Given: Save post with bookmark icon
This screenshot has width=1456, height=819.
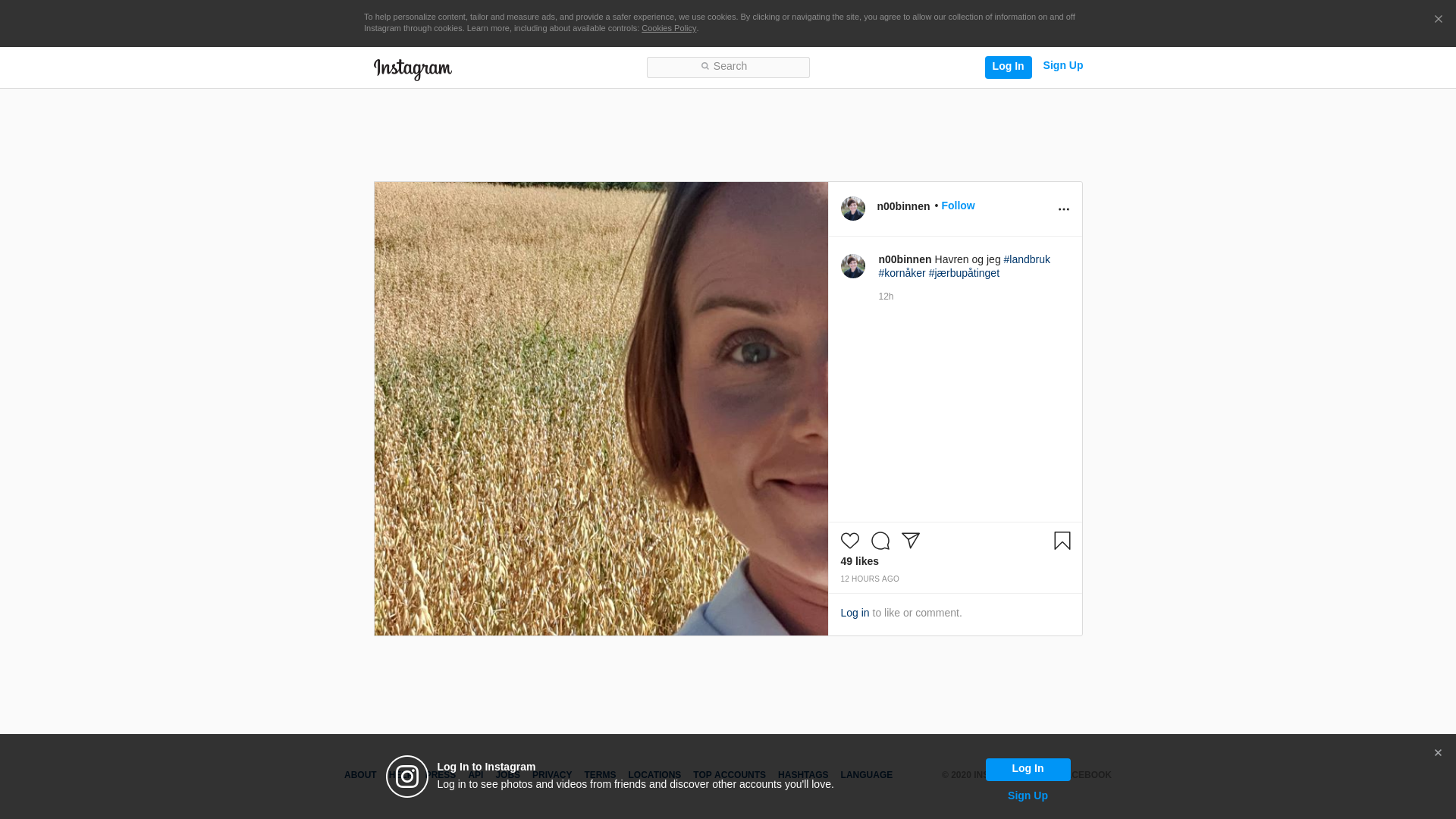Looking at the screenshot, I should [x=1062, y=541].
